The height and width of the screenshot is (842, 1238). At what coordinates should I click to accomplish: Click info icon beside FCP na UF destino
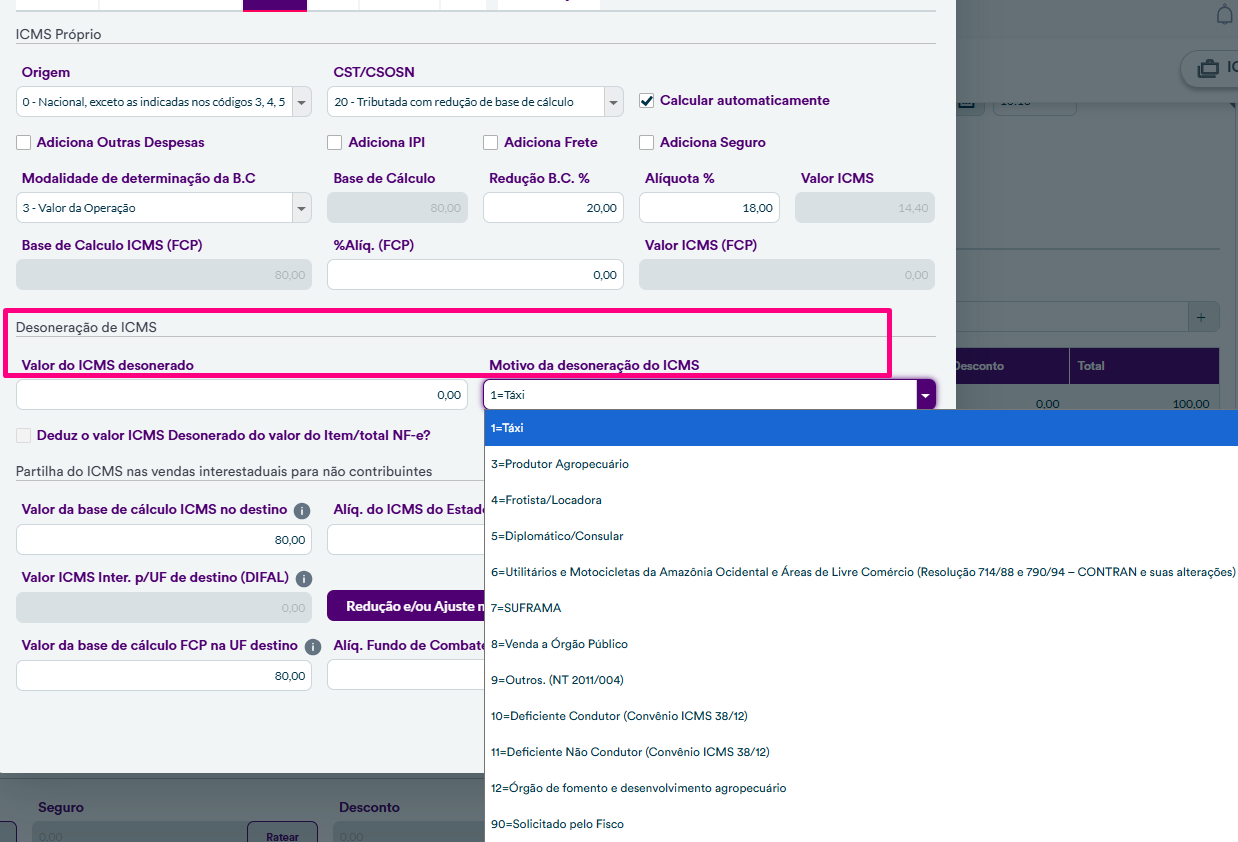313,647
